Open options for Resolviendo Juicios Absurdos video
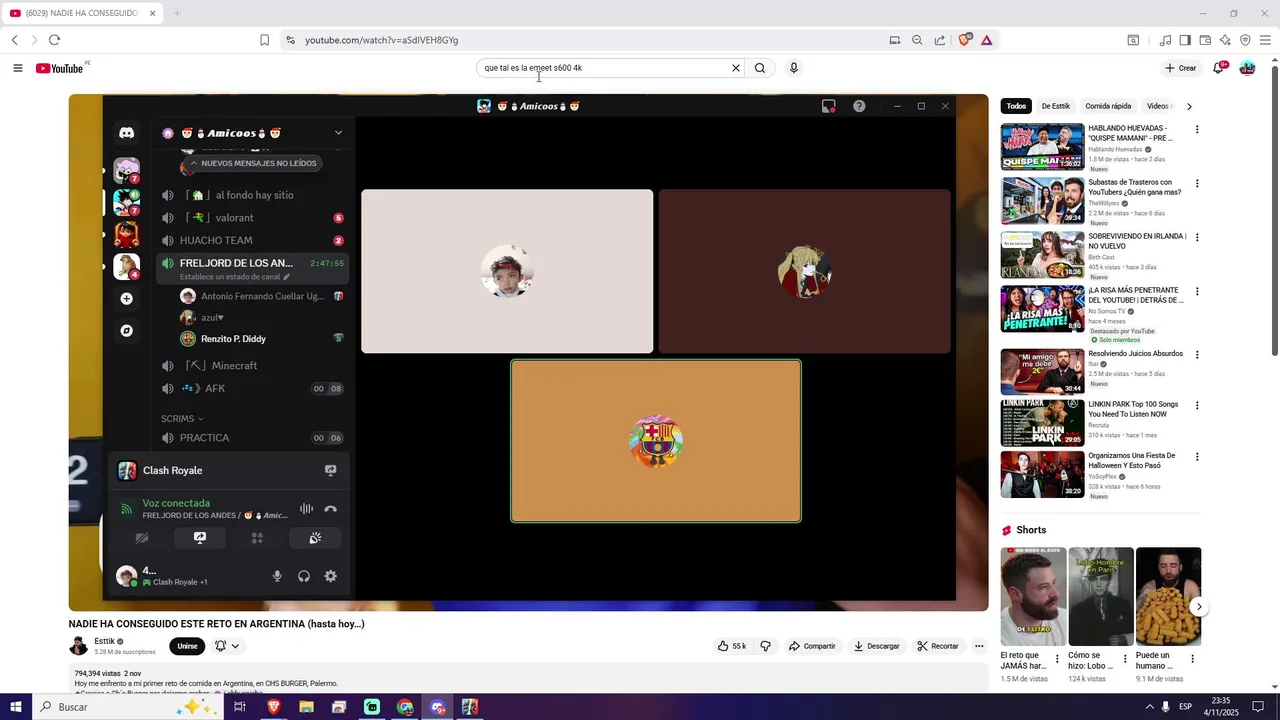This screenshot has width=1280, height=720. pyautogui.click(x=1197, y=354)
